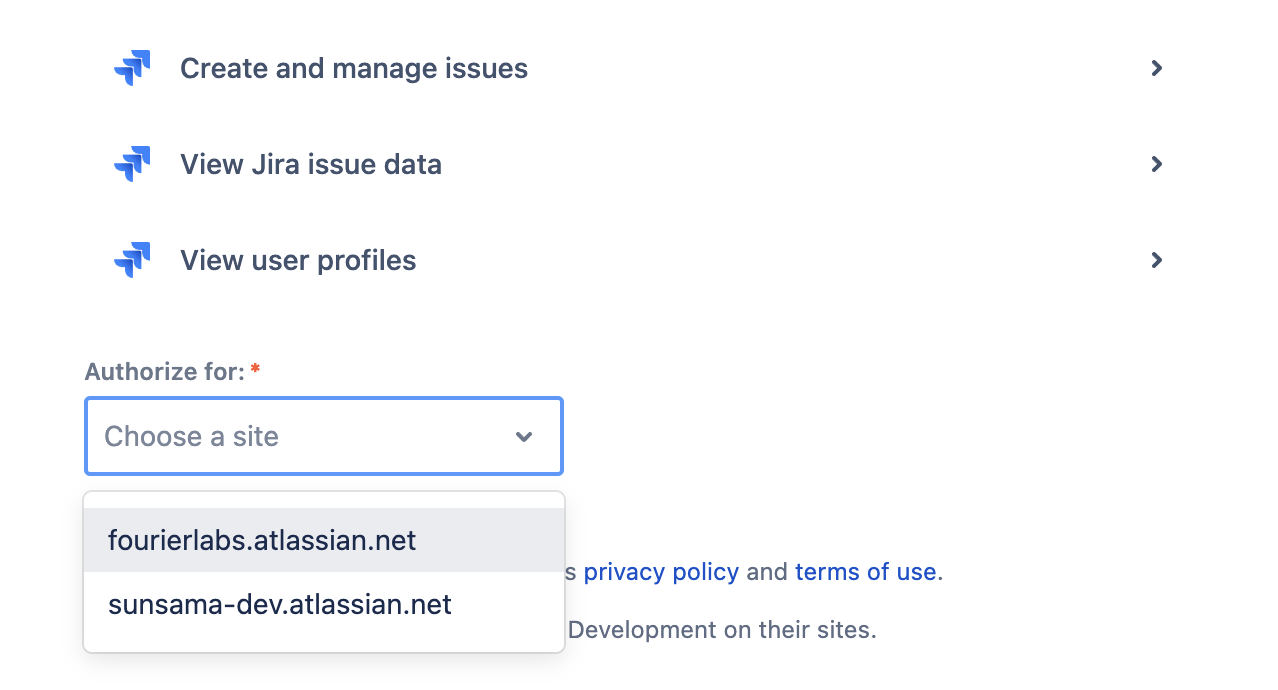The image size is (1278, 690).
Task: Click the down arrow in the site selector
Action: point(524,437)
